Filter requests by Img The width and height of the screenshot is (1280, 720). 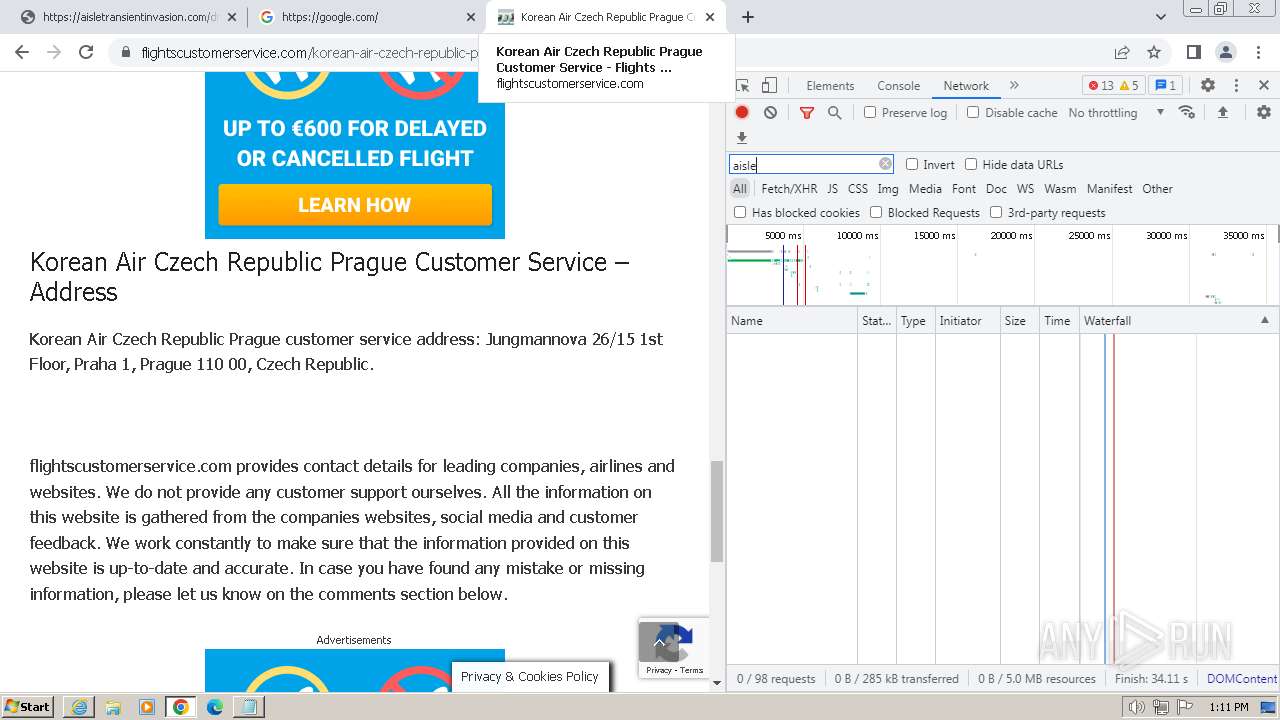coord(888,188)
